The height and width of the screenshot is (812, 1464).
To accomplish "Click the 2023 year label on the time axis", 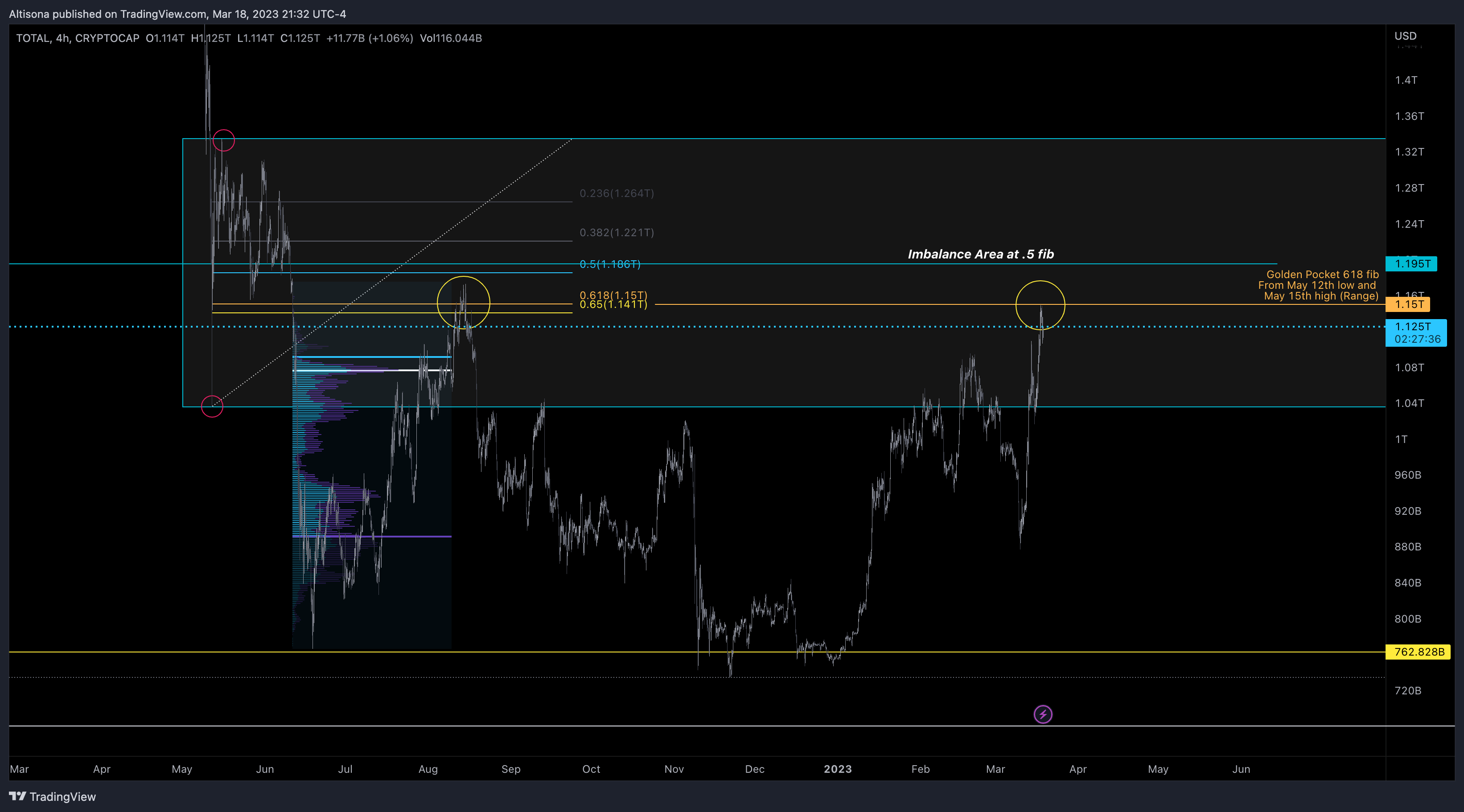I will coord(838,769).
